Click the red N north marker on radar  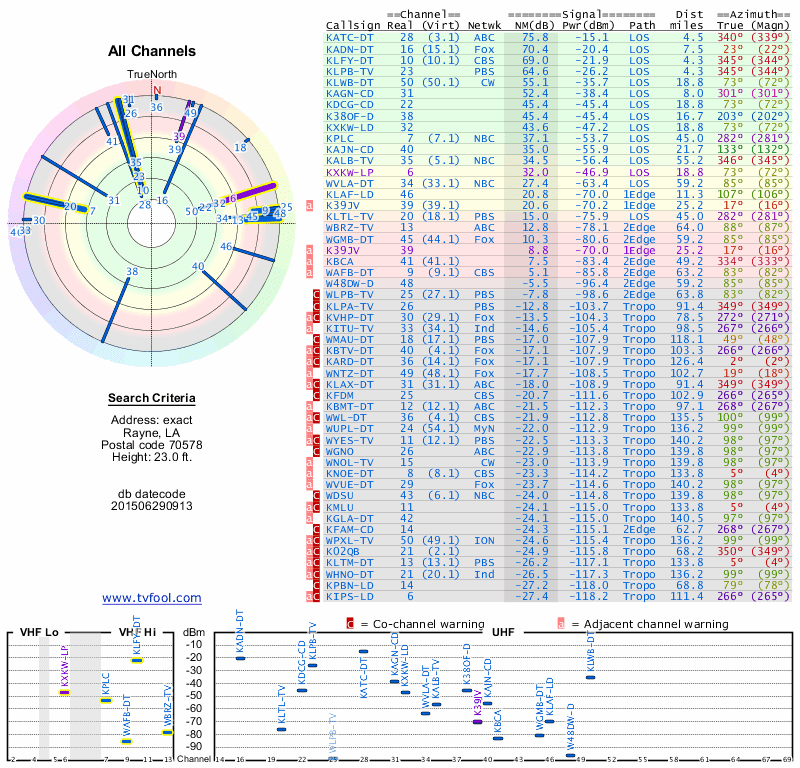click(157, 91)
